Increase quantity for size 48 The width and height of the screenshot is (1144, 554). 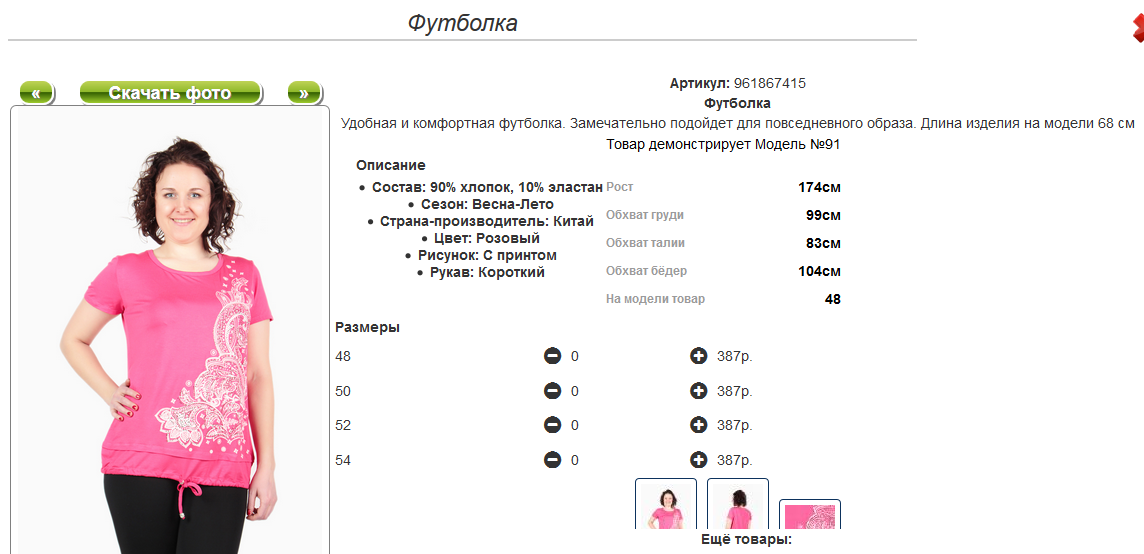698,356
